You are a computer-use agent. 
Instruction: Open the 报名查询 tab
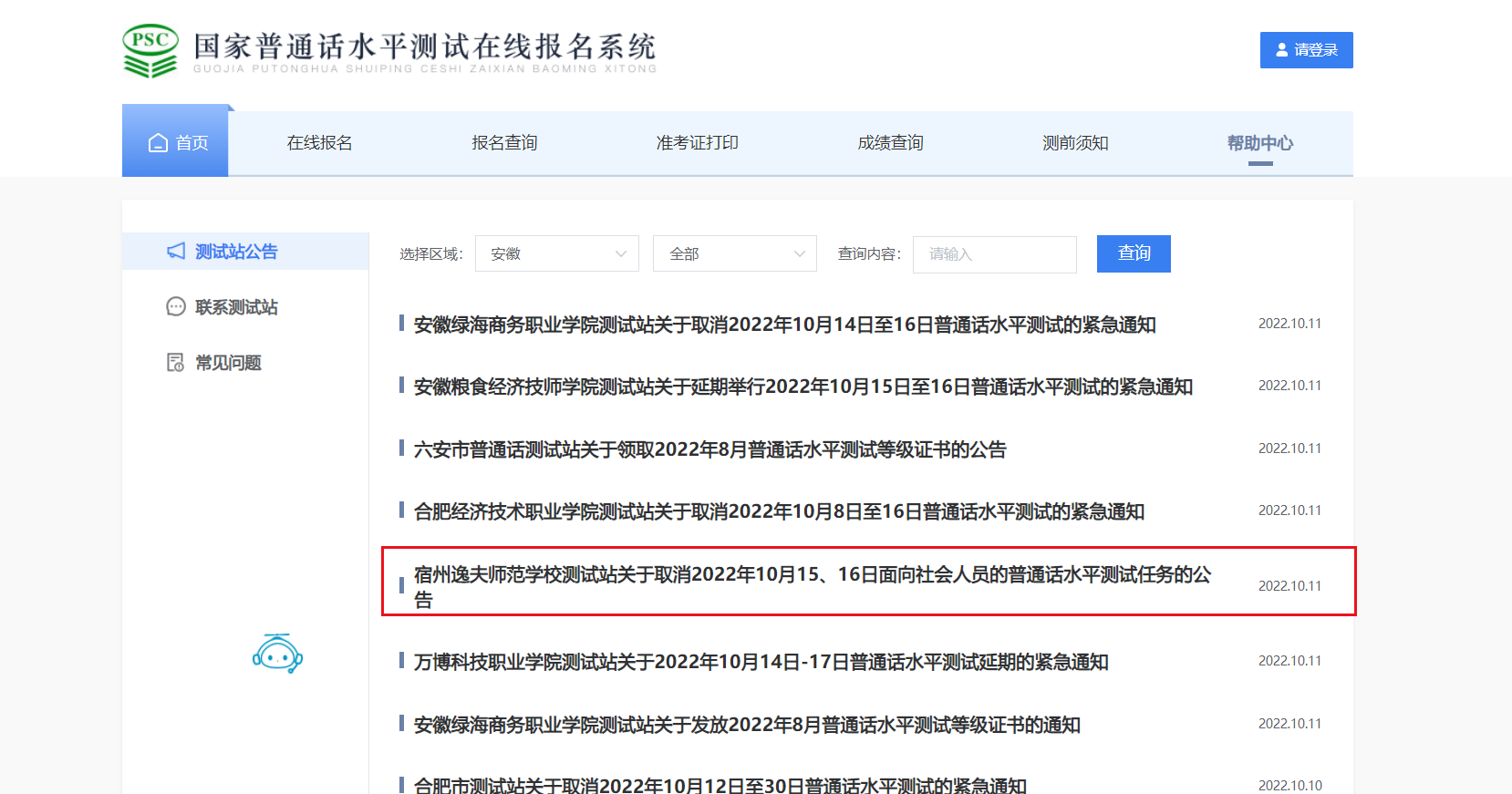pos(504,143)
